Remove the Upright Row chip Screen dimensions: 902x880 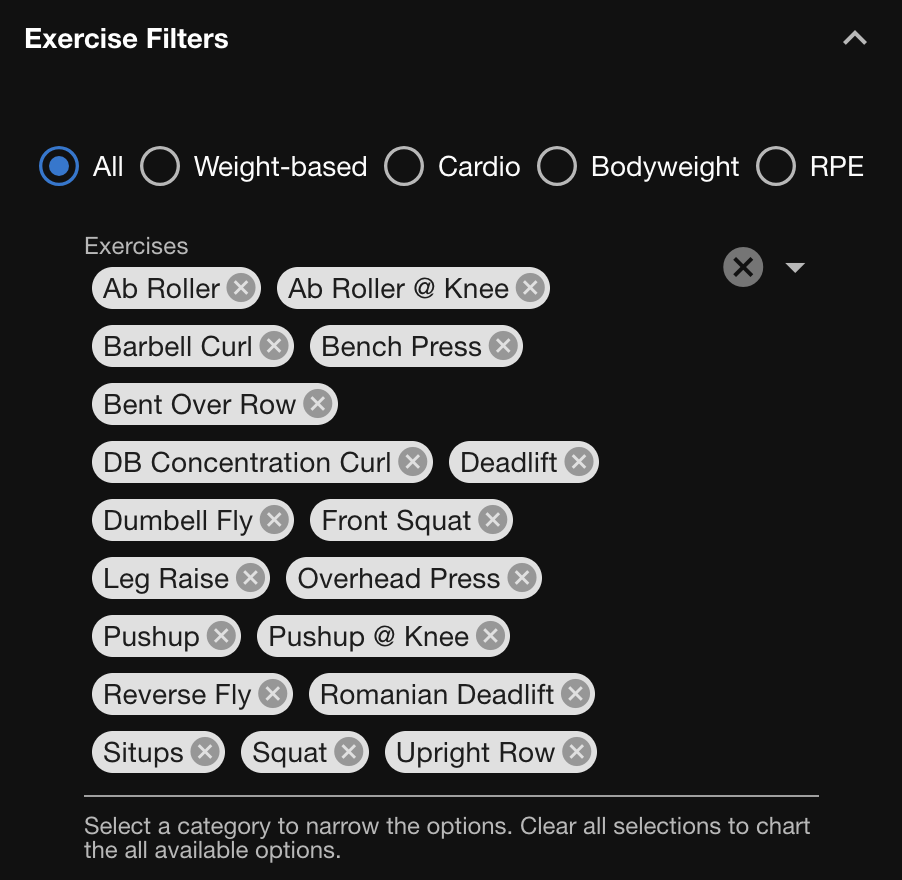pos(576,752)
